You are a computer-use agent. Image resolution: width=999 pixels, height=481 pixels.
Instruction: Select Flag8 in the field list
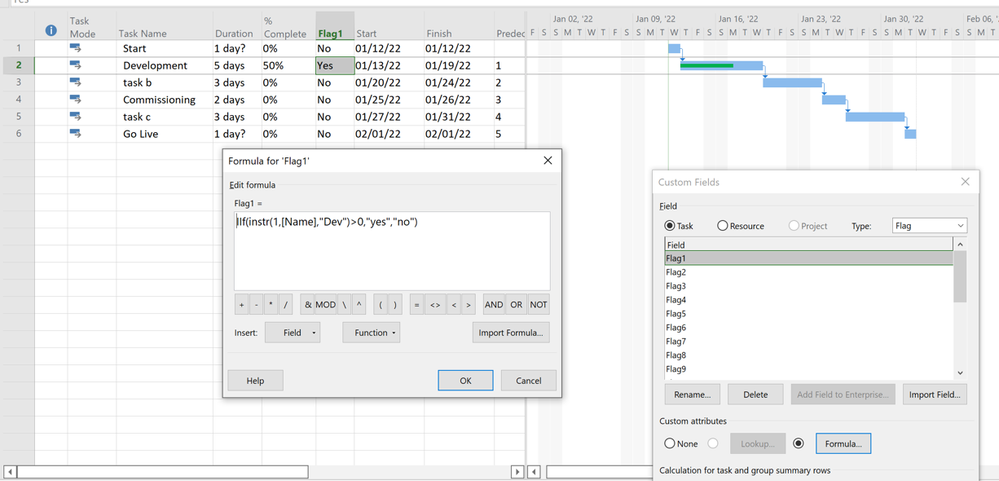click(809, 355)
